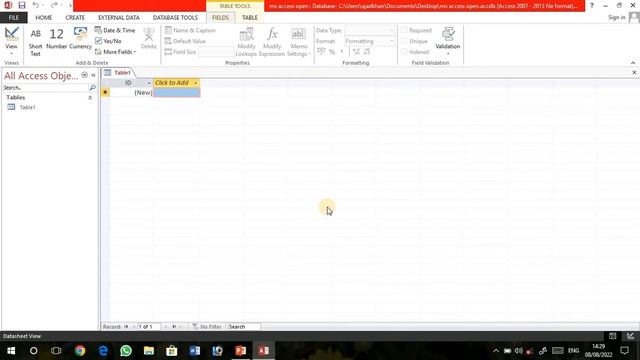Add a Short Text field

36,42
